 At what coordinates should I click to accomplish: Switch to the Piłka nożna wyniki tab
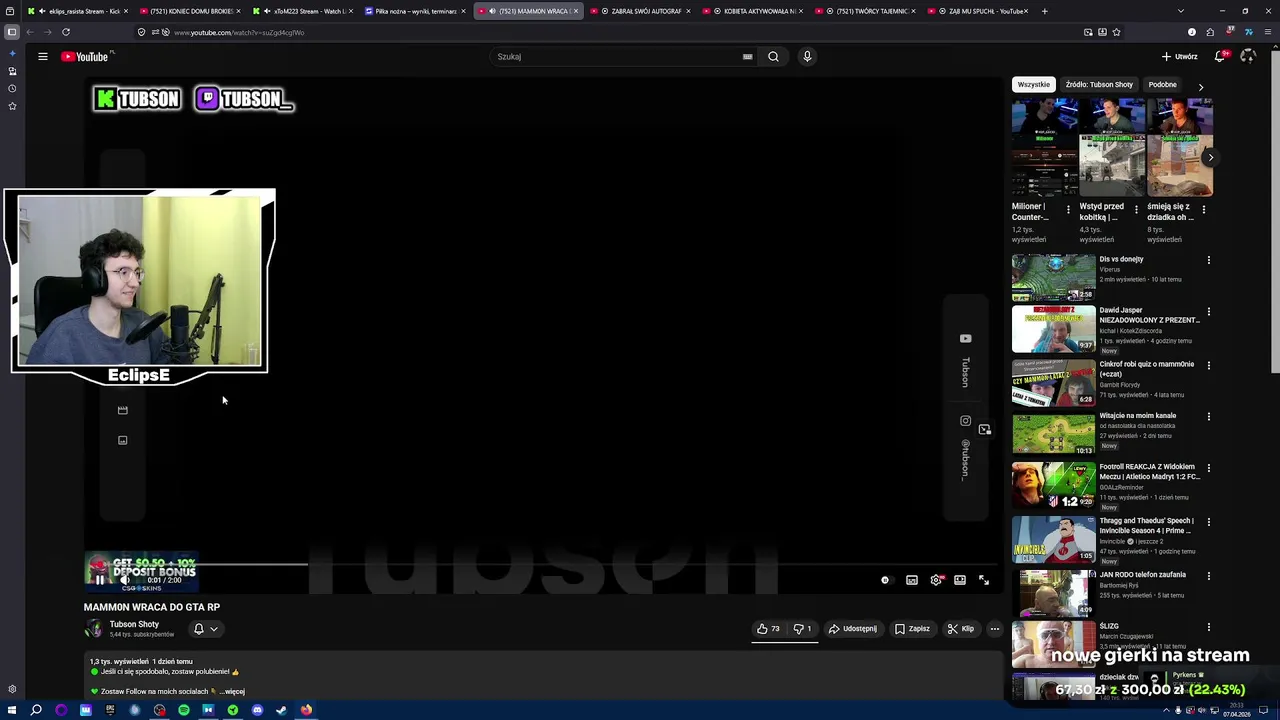(416, 11)
